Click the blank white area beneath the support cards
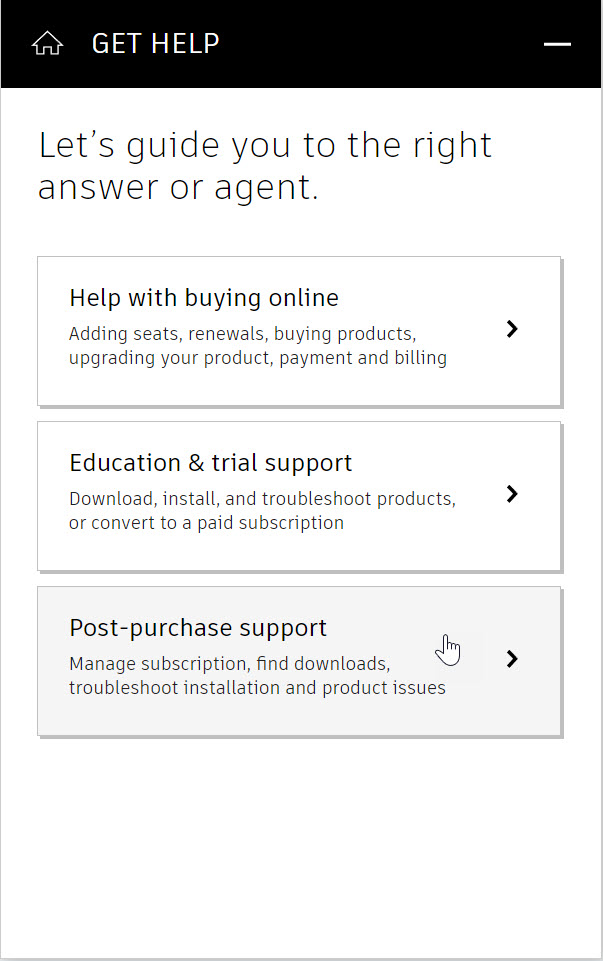This screenshot has height=961, width=603. coord(300,846)
